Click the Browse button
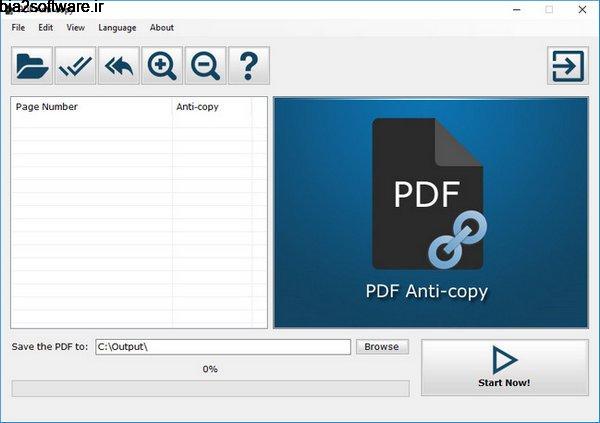Image resolution: width=600 pixels, height=423 pixels. tap(382, 347)
